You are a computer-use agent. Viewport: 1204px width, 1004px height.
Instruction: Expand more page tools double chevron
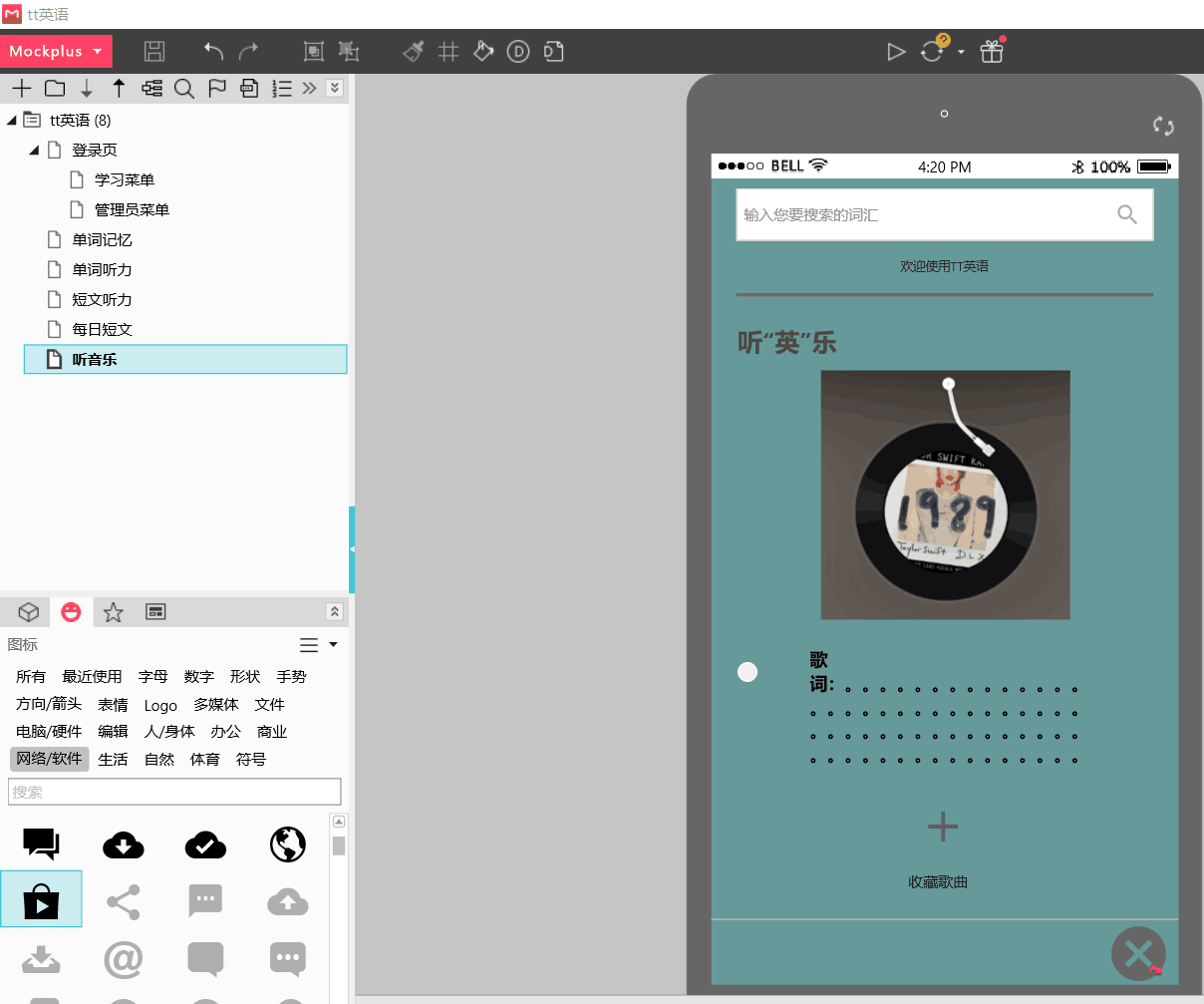(310, 88)
